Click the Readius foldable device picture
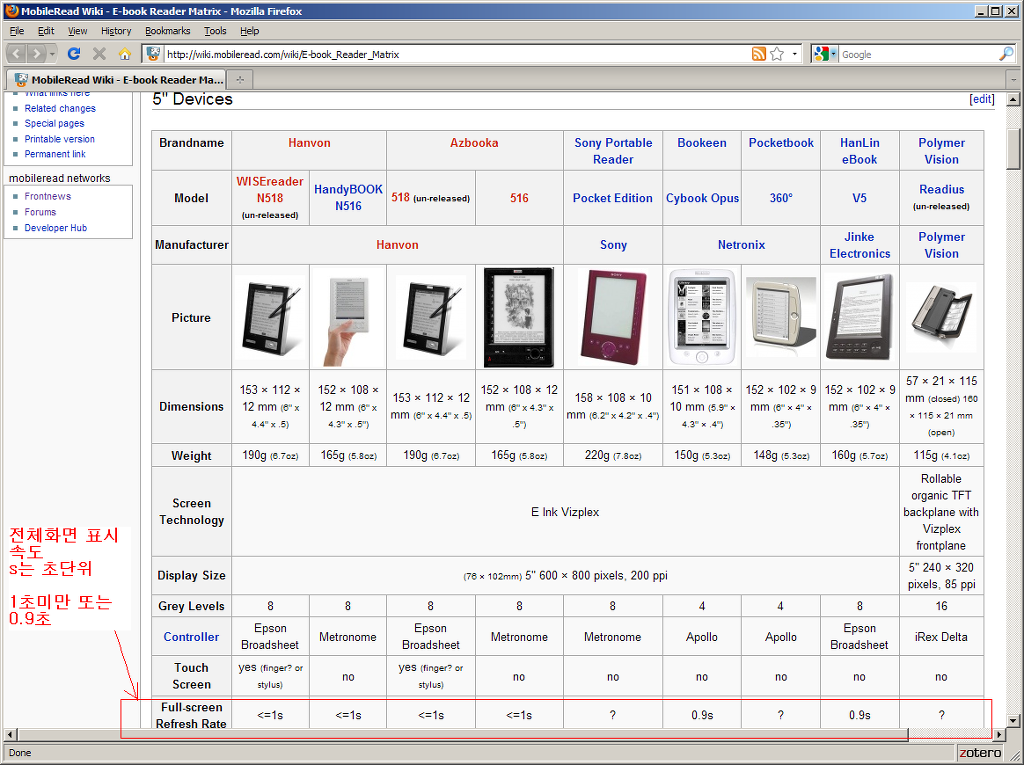 (x=942, y=317)
